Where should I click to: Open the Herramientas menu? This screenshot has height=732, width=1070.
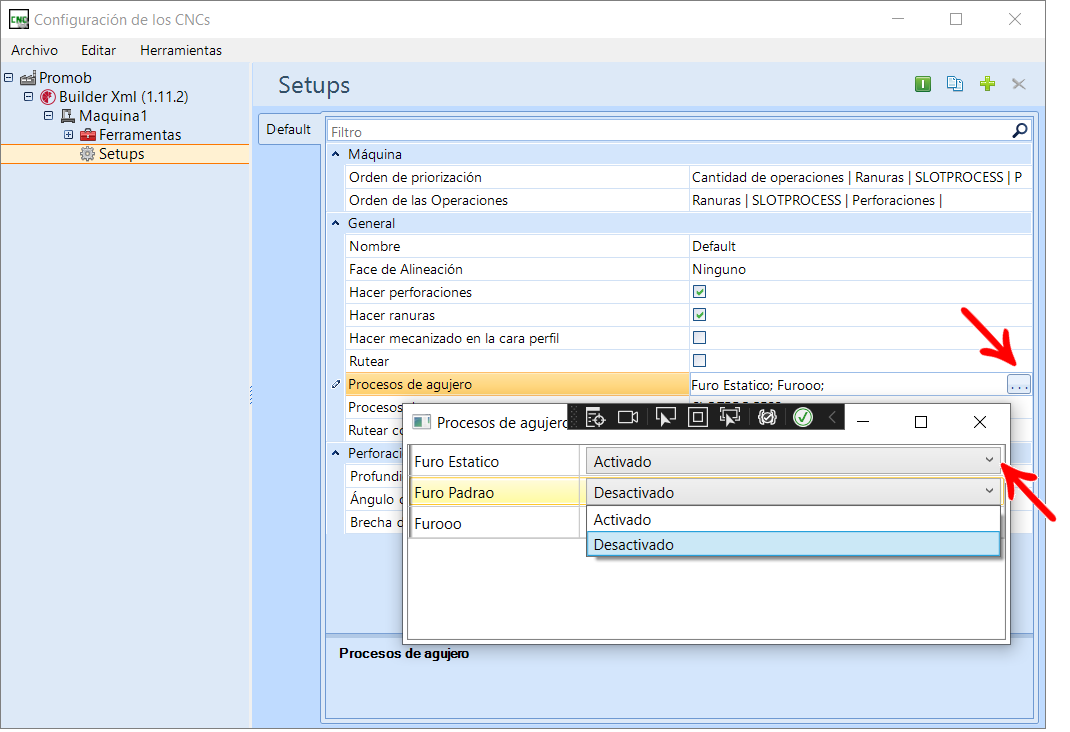pyautogui.click(x=181, y=50)
